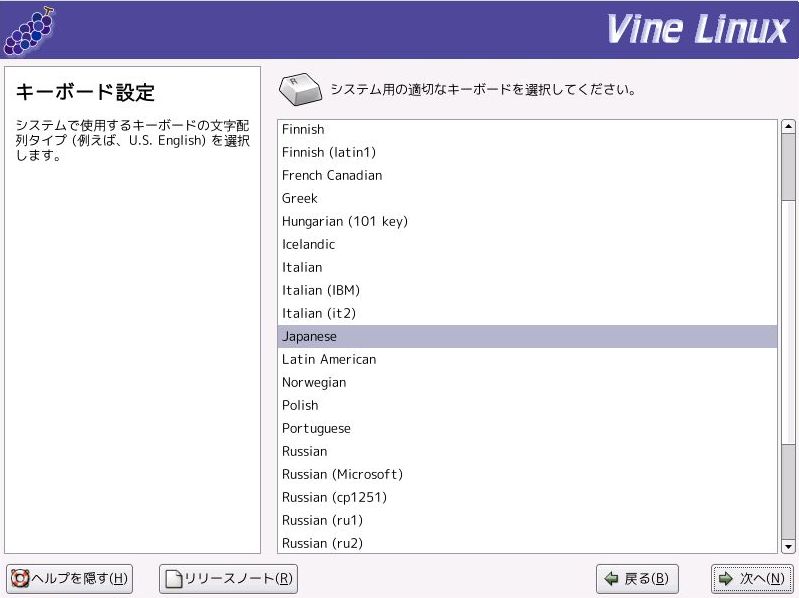Click the Vine Linux grape logo

28,31
